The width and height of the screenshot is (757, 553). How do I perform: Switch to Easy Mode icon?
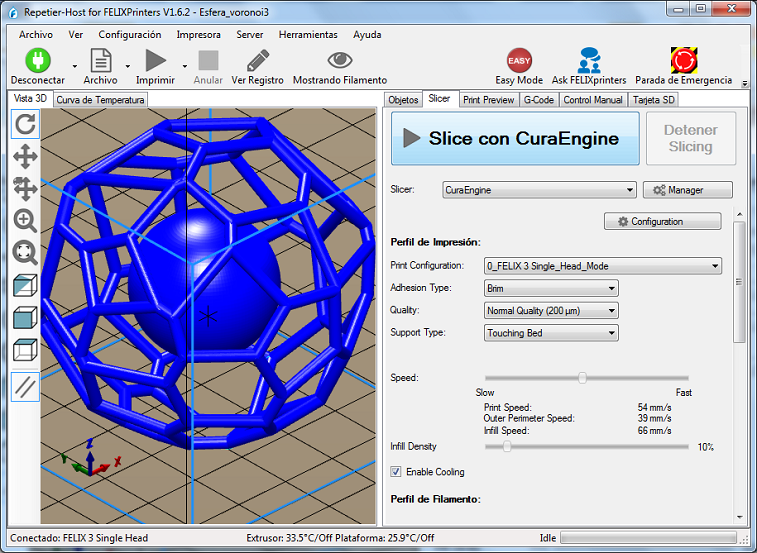[x=519, y=61]
